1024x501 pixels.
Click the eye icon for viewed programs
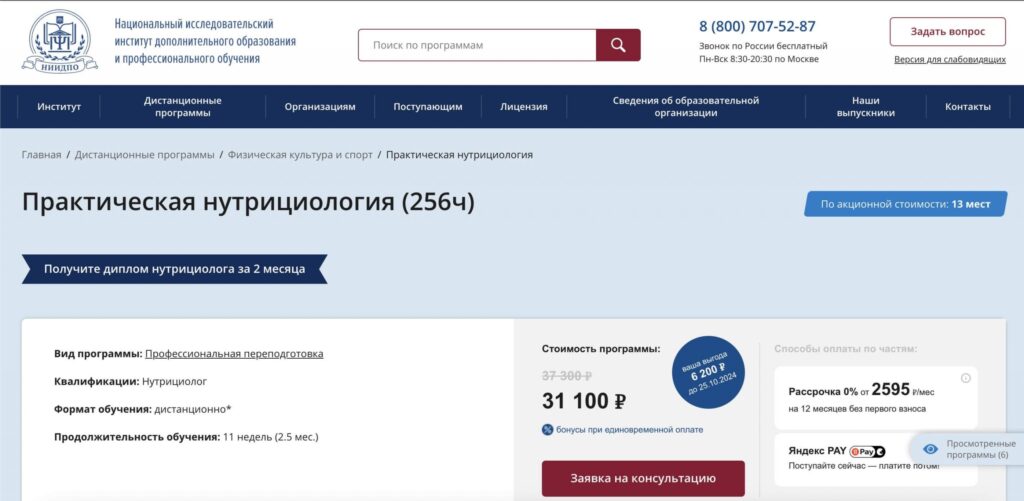pyautogui.click(x=930, y=450)
